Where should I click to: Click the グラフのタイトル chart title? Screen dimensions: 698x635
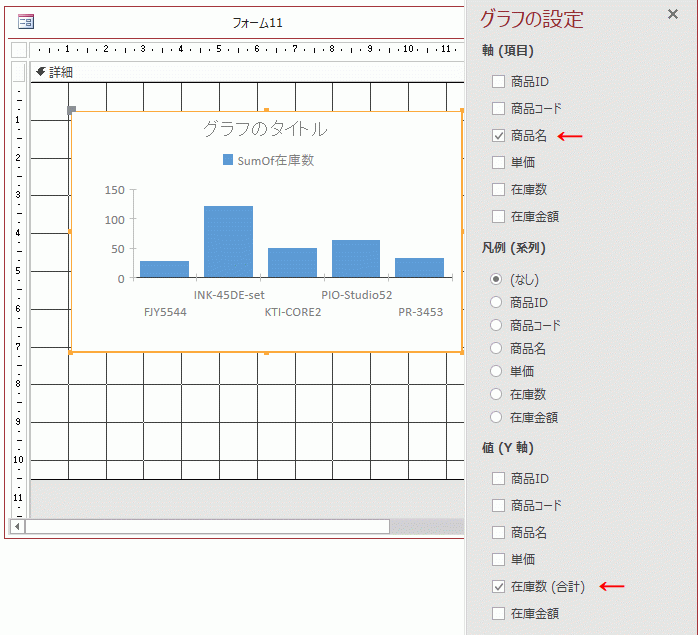[x=265, y=129]
